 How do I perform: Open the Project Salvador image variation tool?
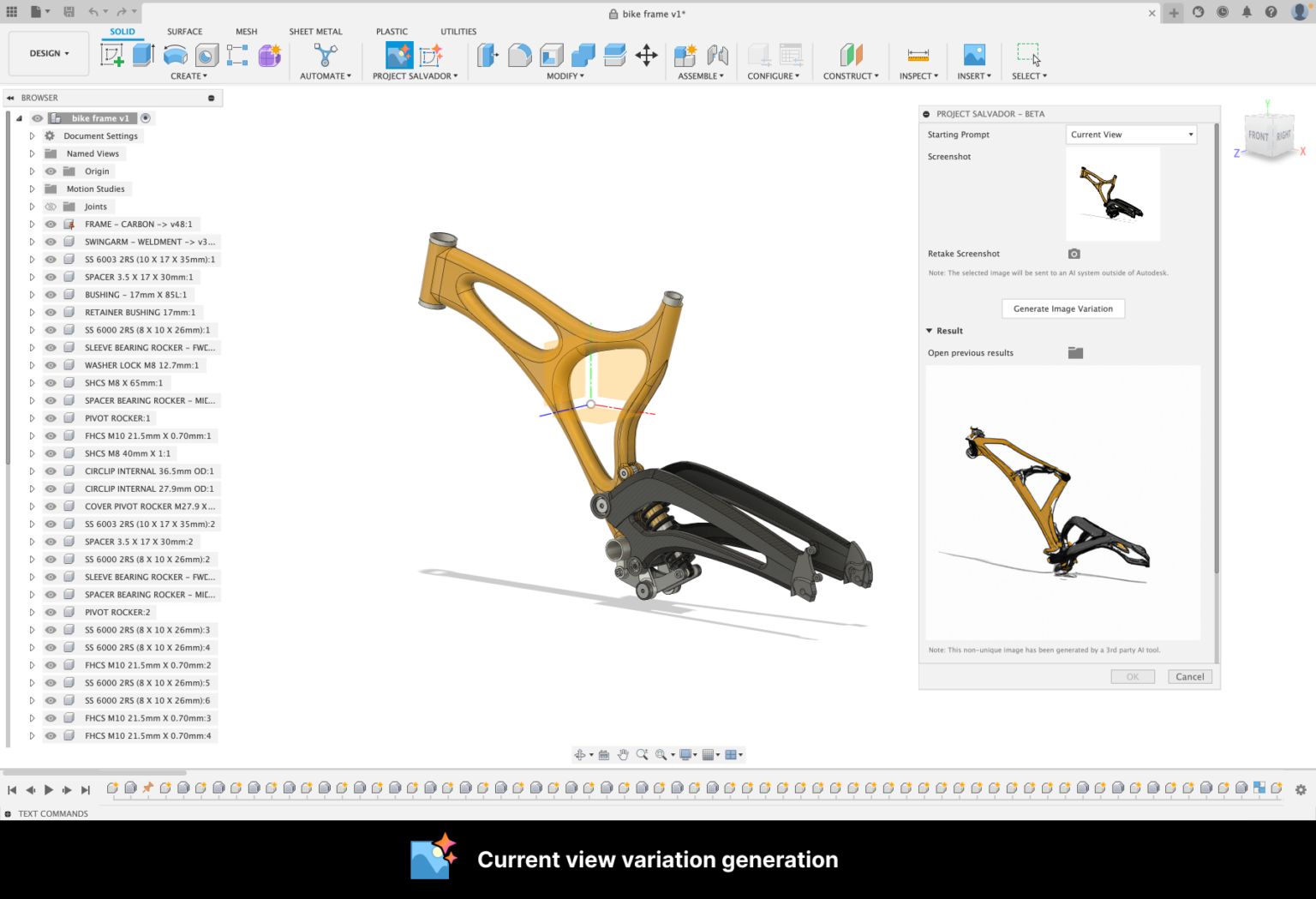399,54
